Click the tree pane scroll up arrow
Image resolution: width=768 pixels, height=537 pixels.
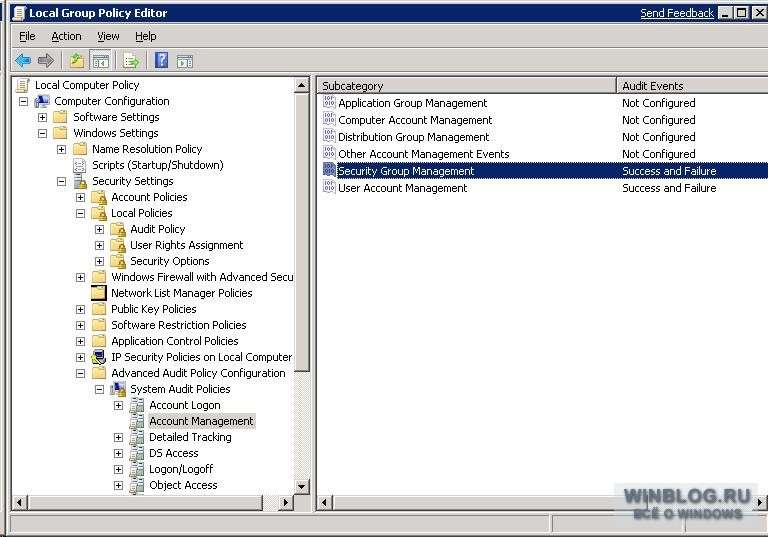pos(302,86)
